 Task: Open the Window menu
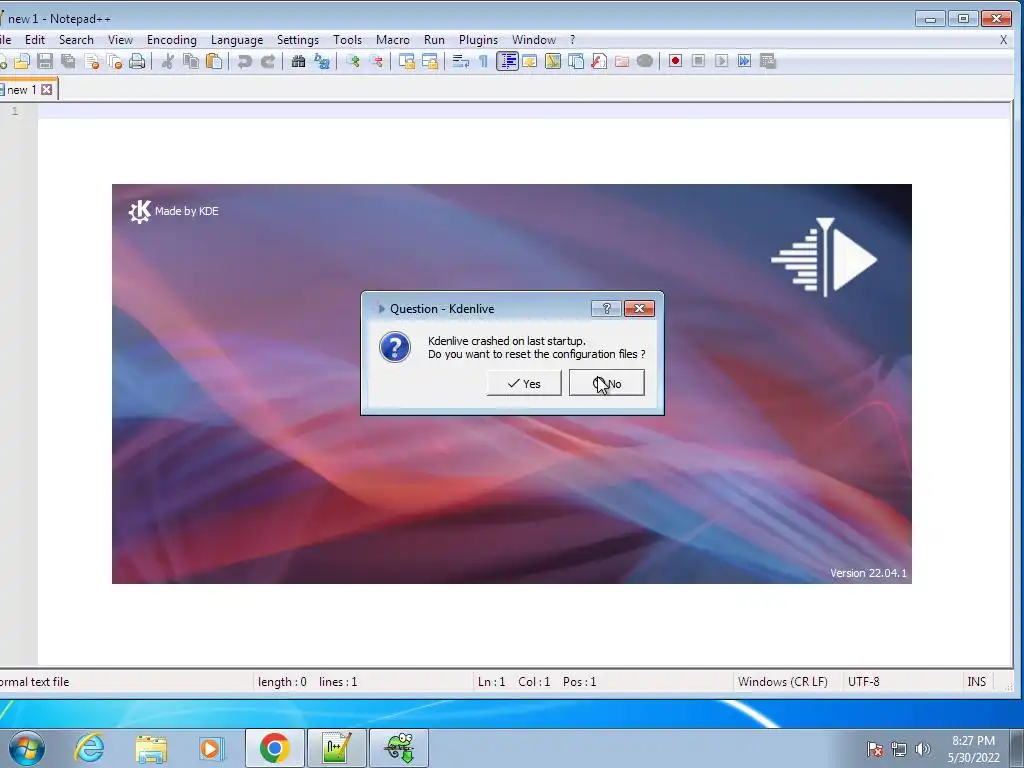pos(534,40)
